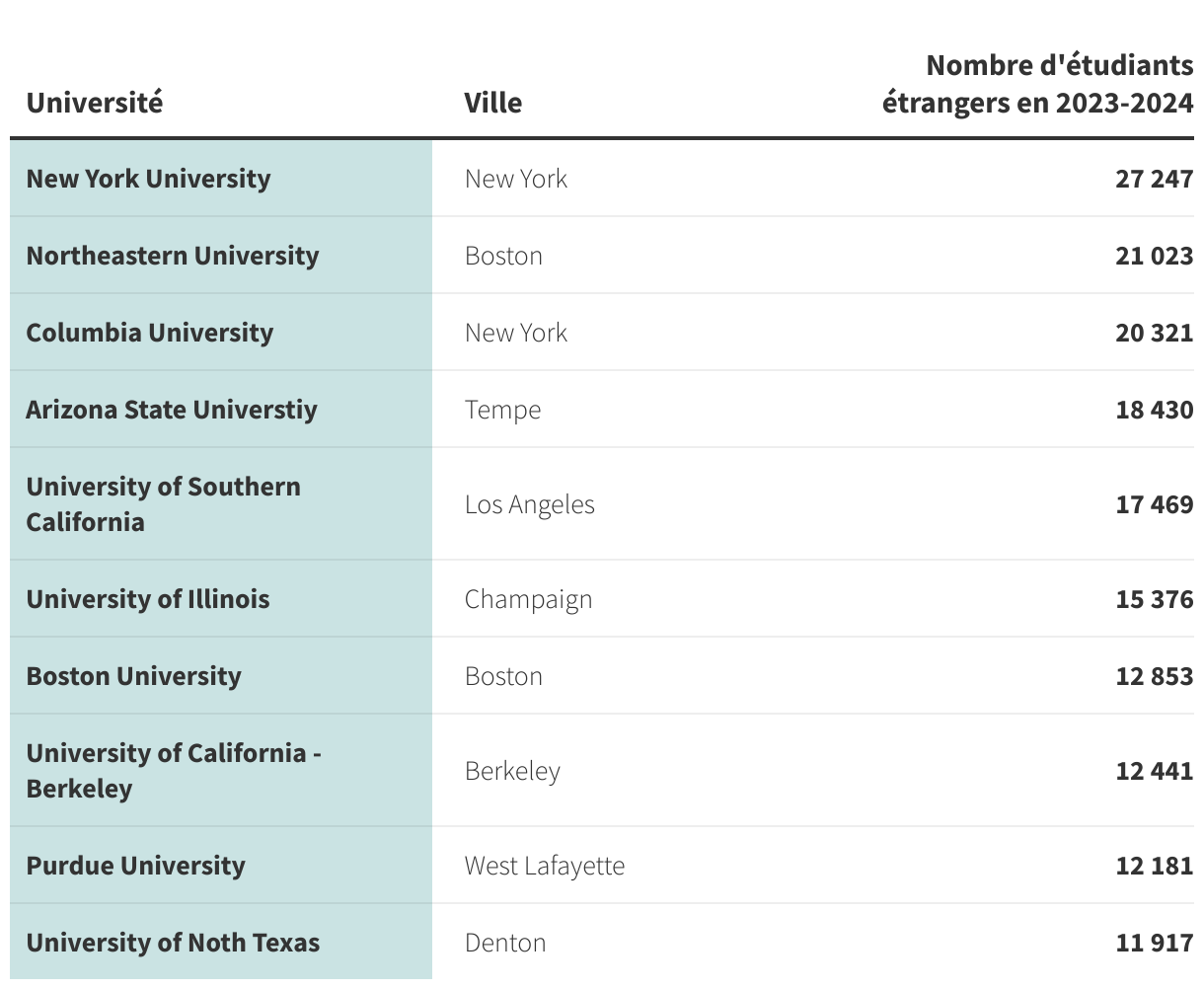Click the 11 917 student count value
This screenshot has height=989, width=1204.
pos(1155,943)
